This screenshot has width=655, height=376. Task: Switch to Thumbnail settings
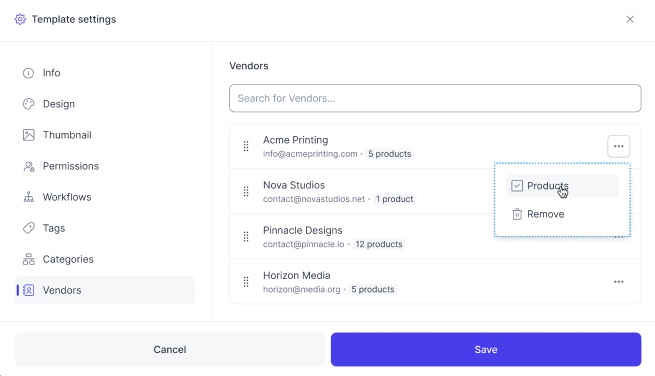pos(104,135)
